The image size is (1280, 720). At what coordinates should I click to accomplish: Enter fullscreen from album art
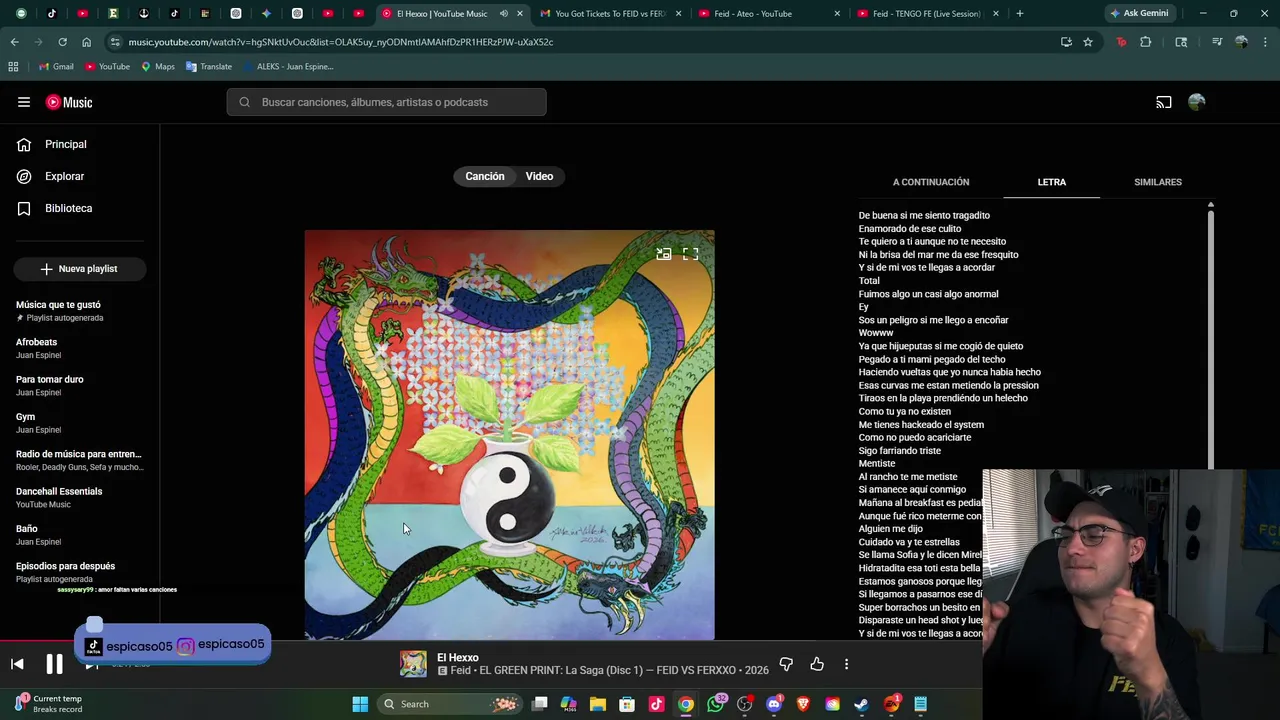coord(691,254)
